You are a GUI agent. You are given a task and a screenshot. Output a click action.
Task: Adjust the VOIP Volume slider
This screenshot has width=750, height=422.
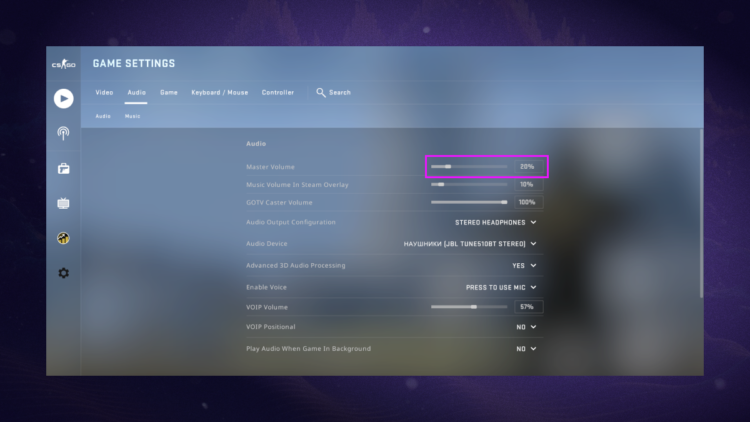pos(469,307)
